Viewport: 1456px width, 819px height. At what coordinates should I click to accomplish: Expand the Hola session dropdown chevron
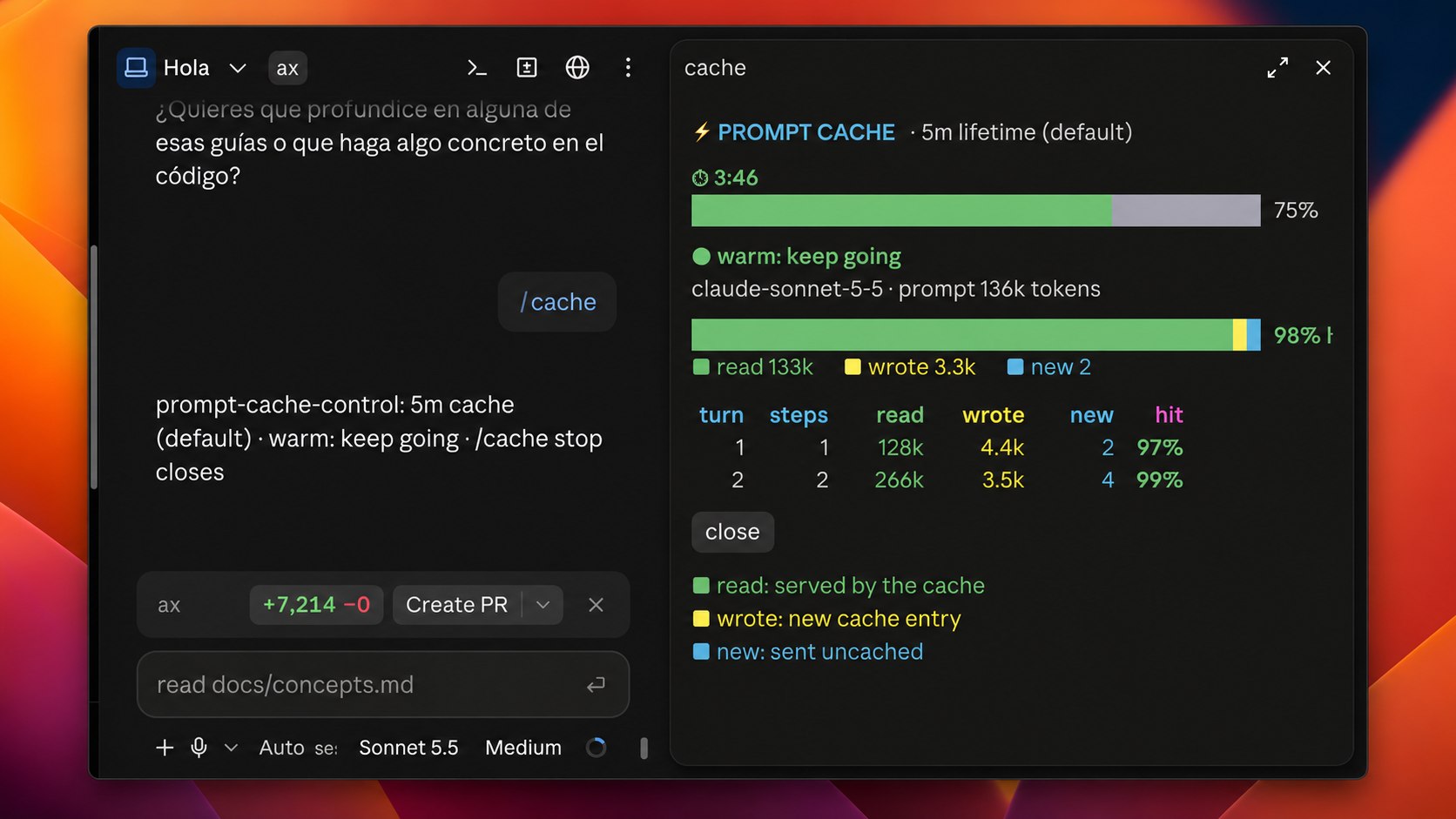coord(238,68)
